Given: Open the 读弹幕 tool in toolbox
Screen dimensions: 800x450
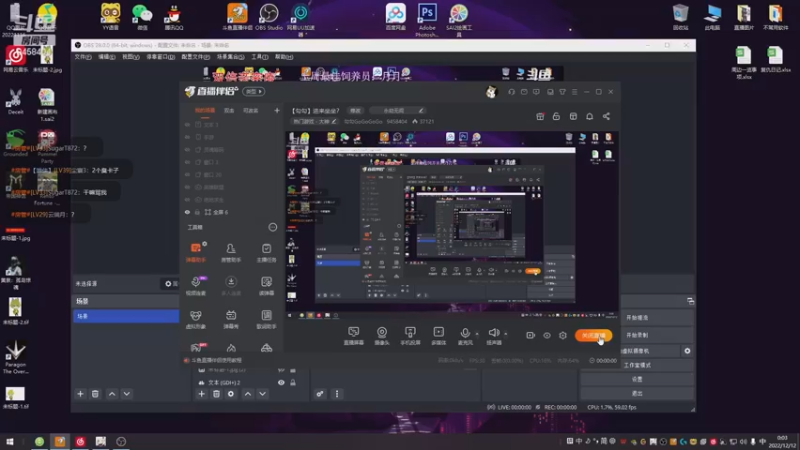Looking at the screenshot, I should pyautogui.click(x=266, y=286).
